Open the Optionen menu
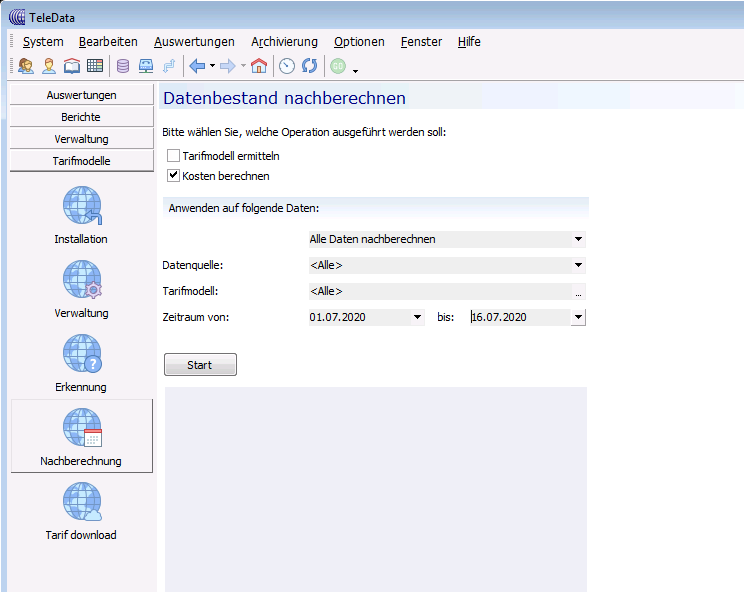Viewport: 744px width, 592px height. pos(359,42)
